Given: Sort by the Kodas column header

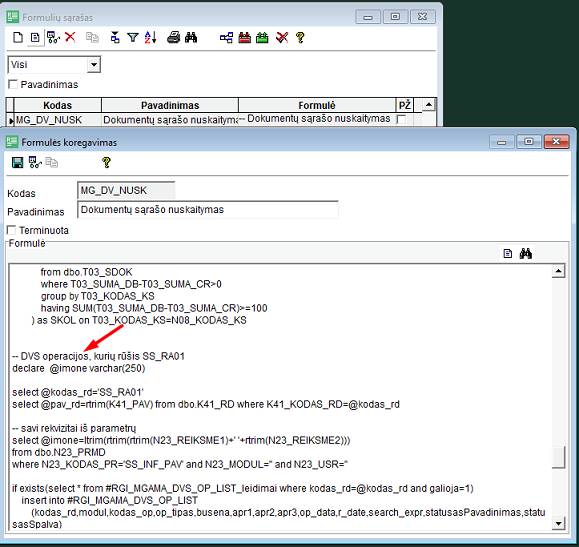Looking at the screenshot, I should 58,105.
